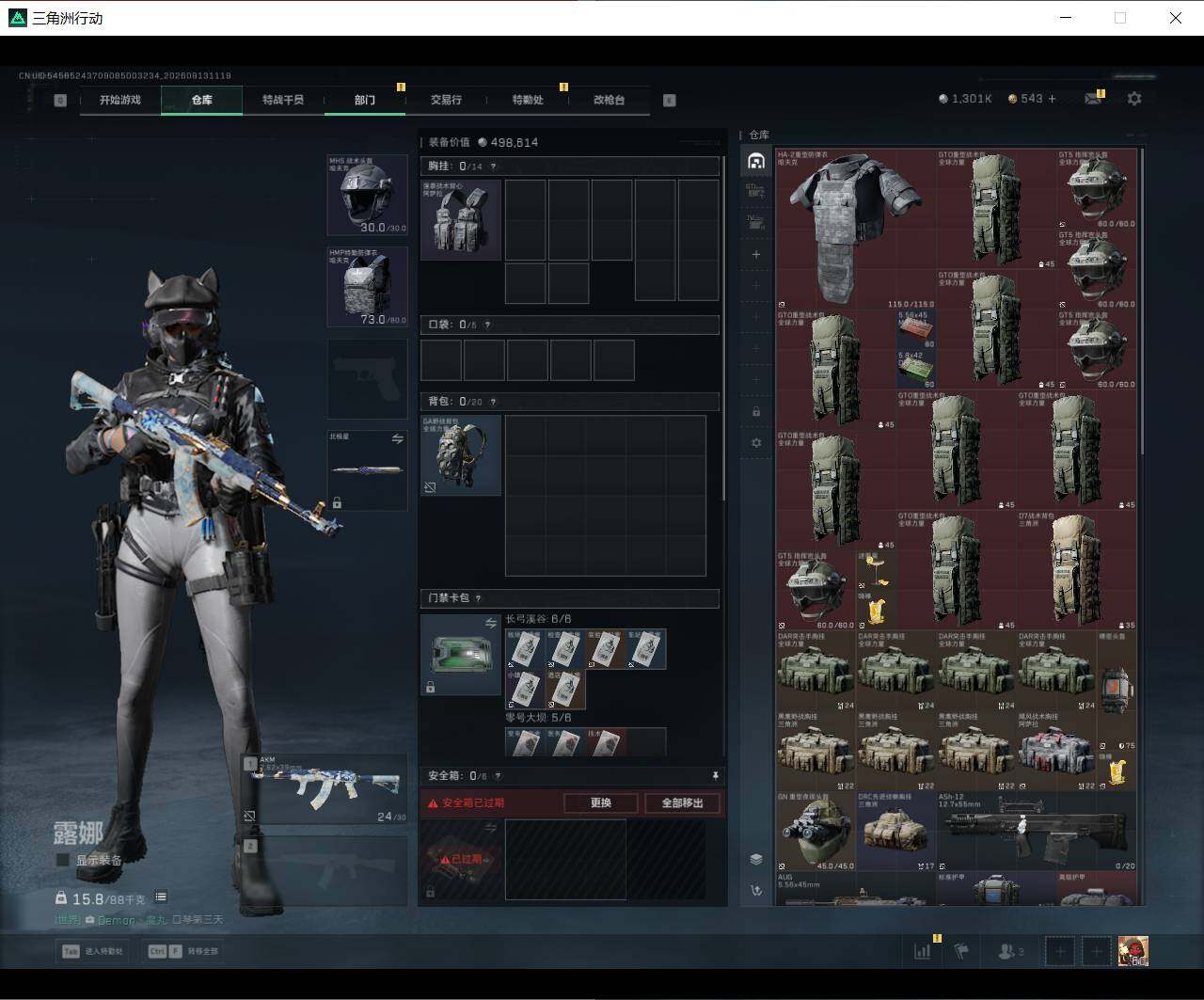Go to the 交易行 tab
Screen dimensions: 1204x1000
446,100
